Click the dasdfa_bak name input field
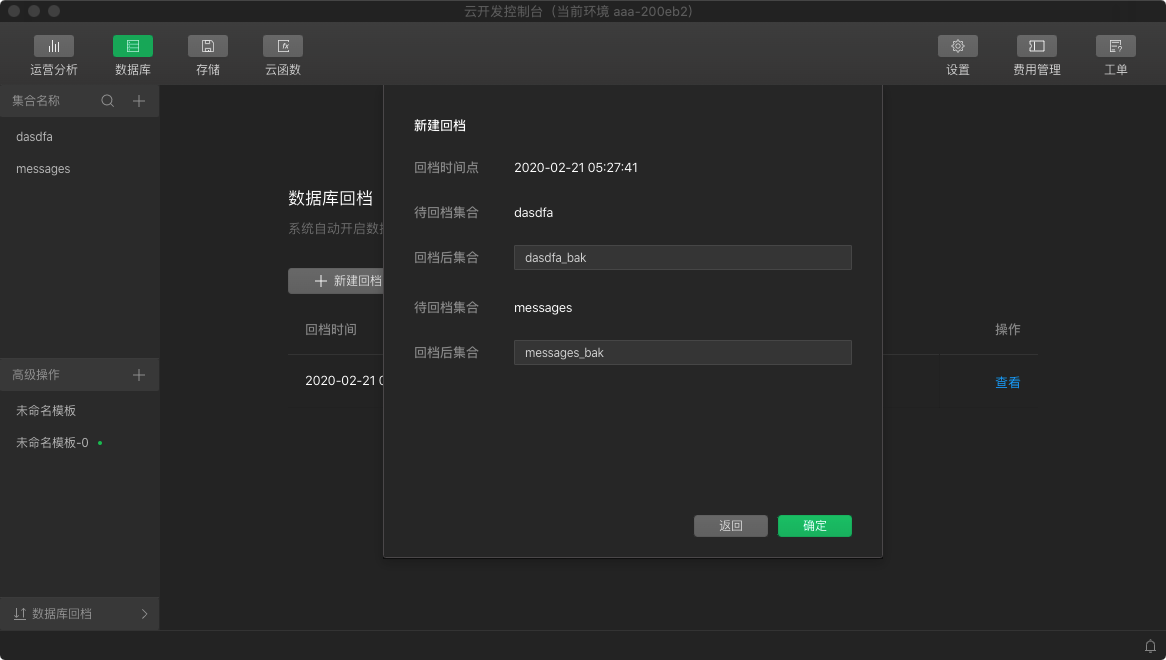1166x660 pixels. click(x=682, y=257)
